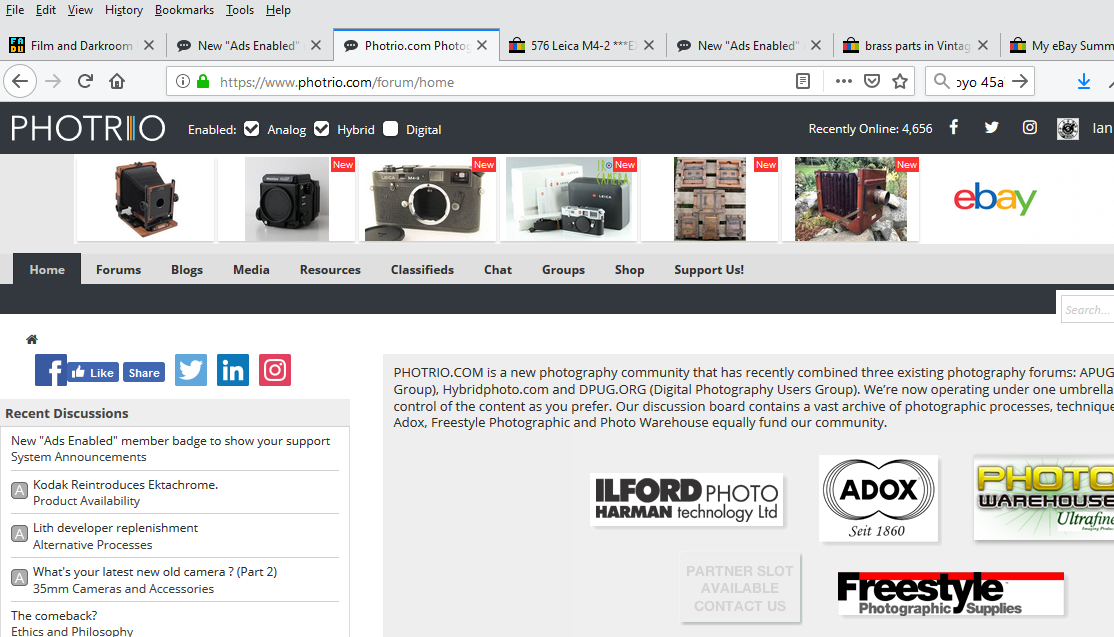This screenshot has width=1114, height=637.
Task: Open Kodak Reintroduces Ektachrome discussion
Action: [x=125, y=485]
